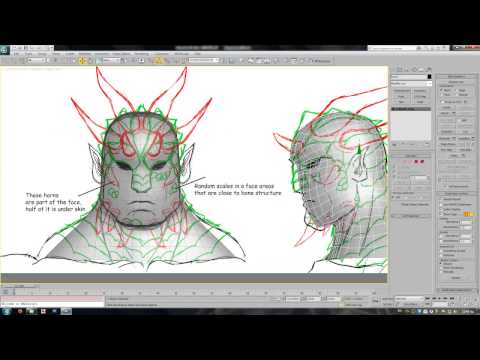Image resolution: width=480 pixels, height=360 pixels.
Task: Select the Manually update option
Action: [441, 272]
